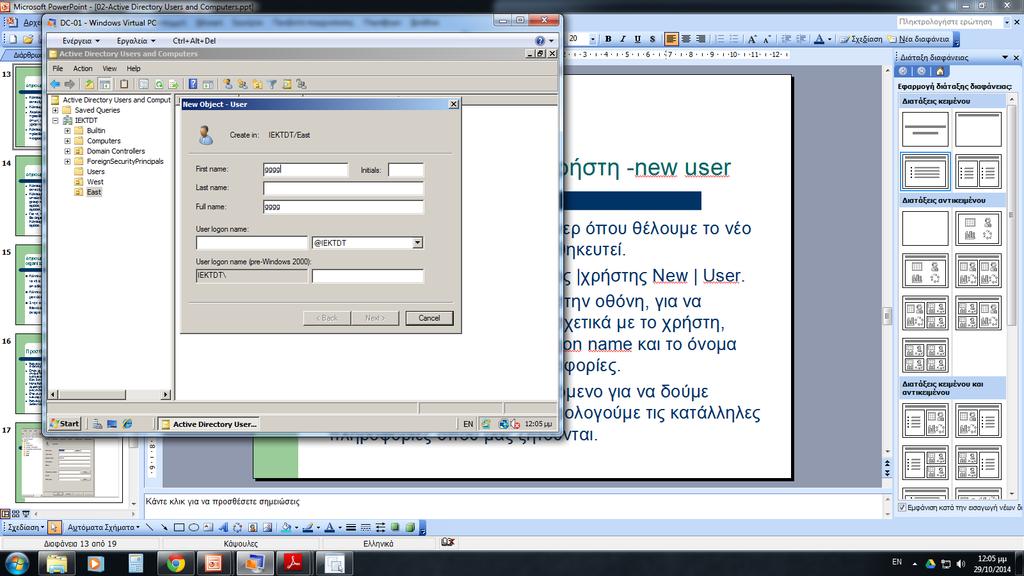1024x576 pixels.
Task: Open Google Chrome from the Windows taskbar
Action: coord(175,563)
